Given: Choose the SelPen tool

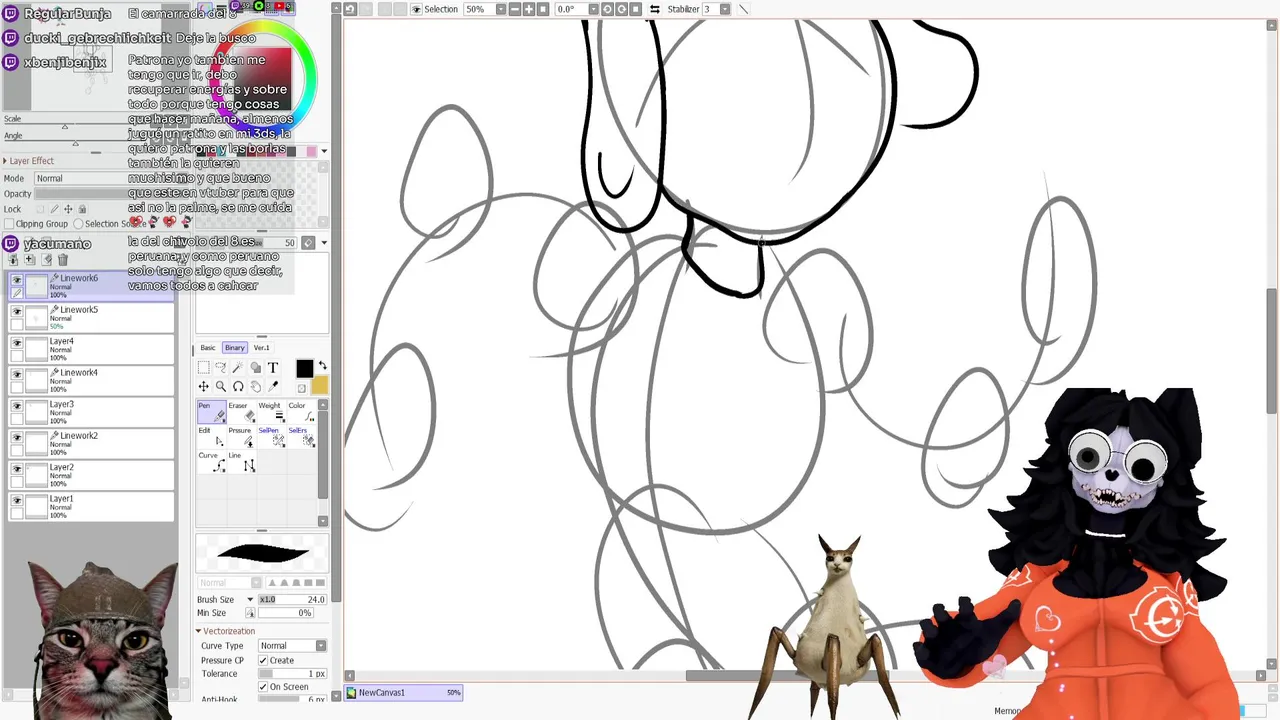Looking at the screenshot, I should tap(271, 436).
